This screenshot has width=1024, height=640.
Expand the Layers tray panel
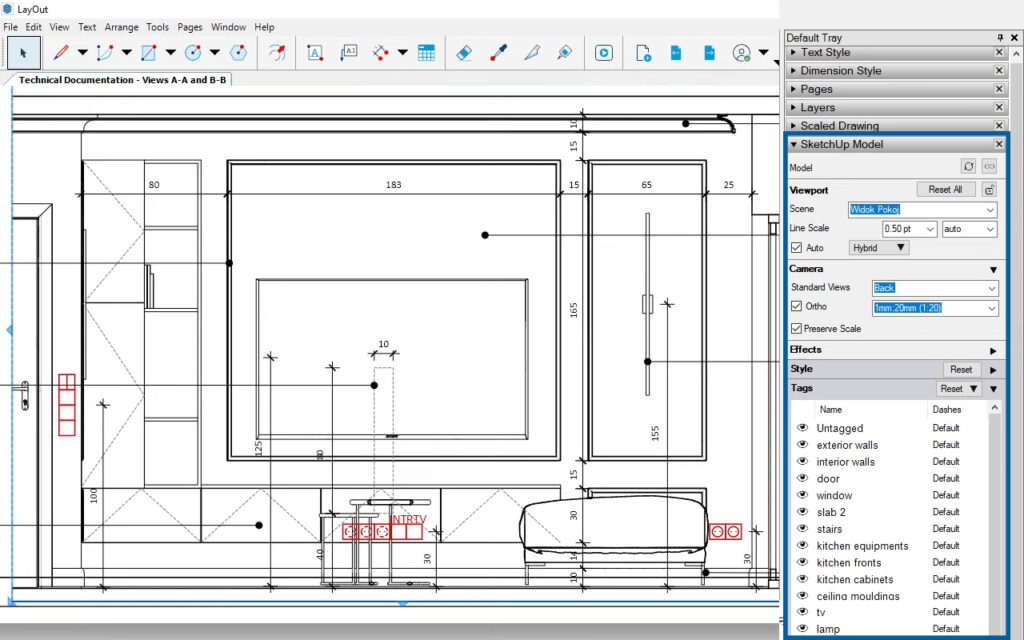[817, 107]
